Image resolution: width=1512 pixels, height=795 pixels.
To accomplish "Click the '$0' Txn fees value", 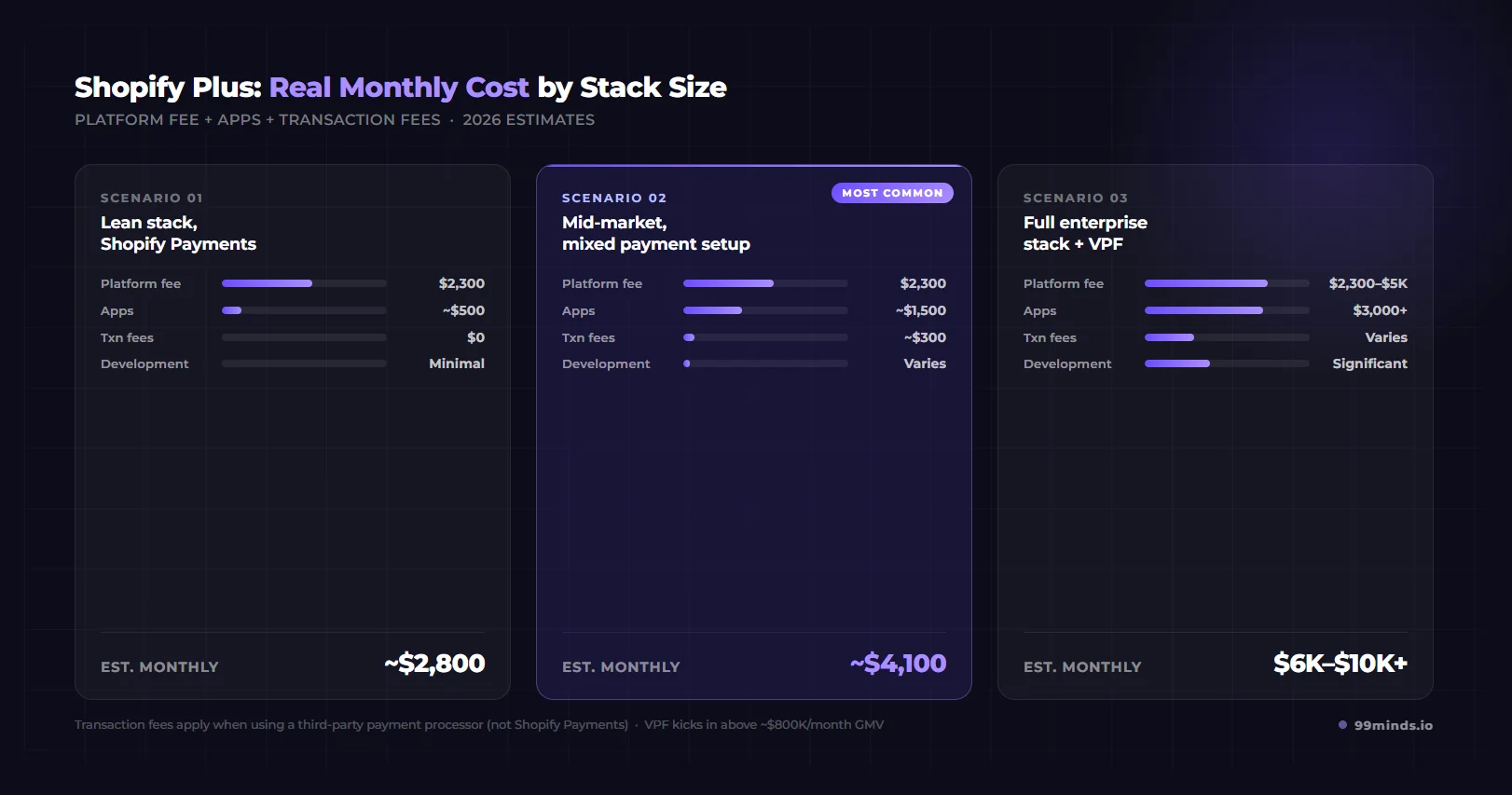I will (475, 337).
